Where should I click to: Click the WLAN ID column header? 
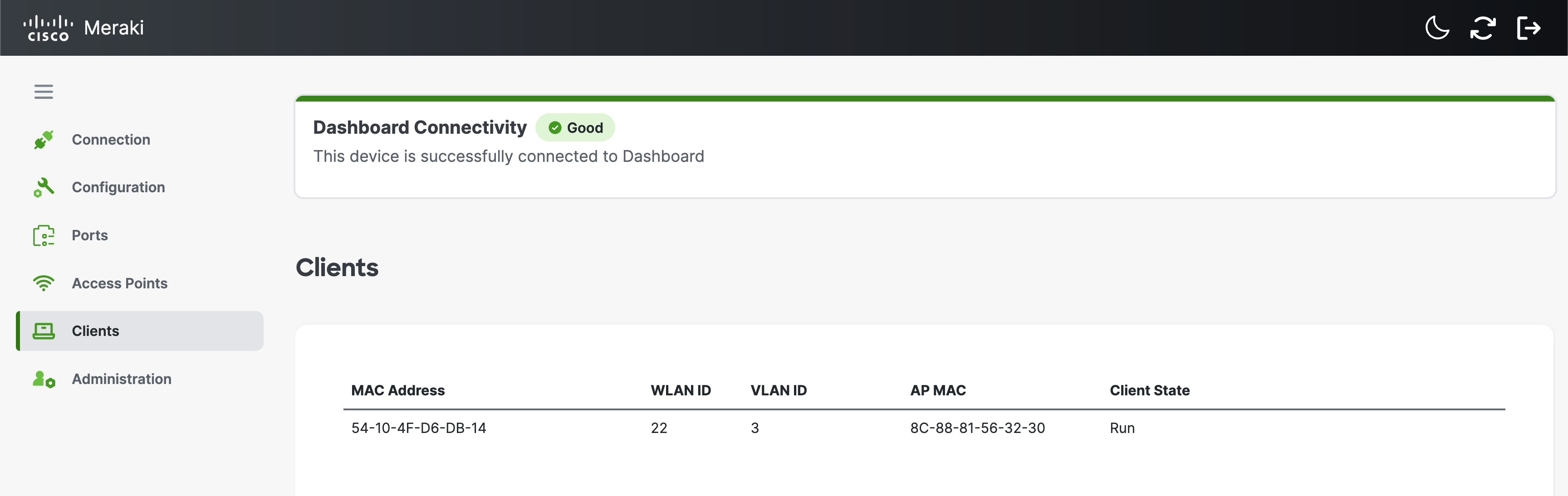point(681,390)
